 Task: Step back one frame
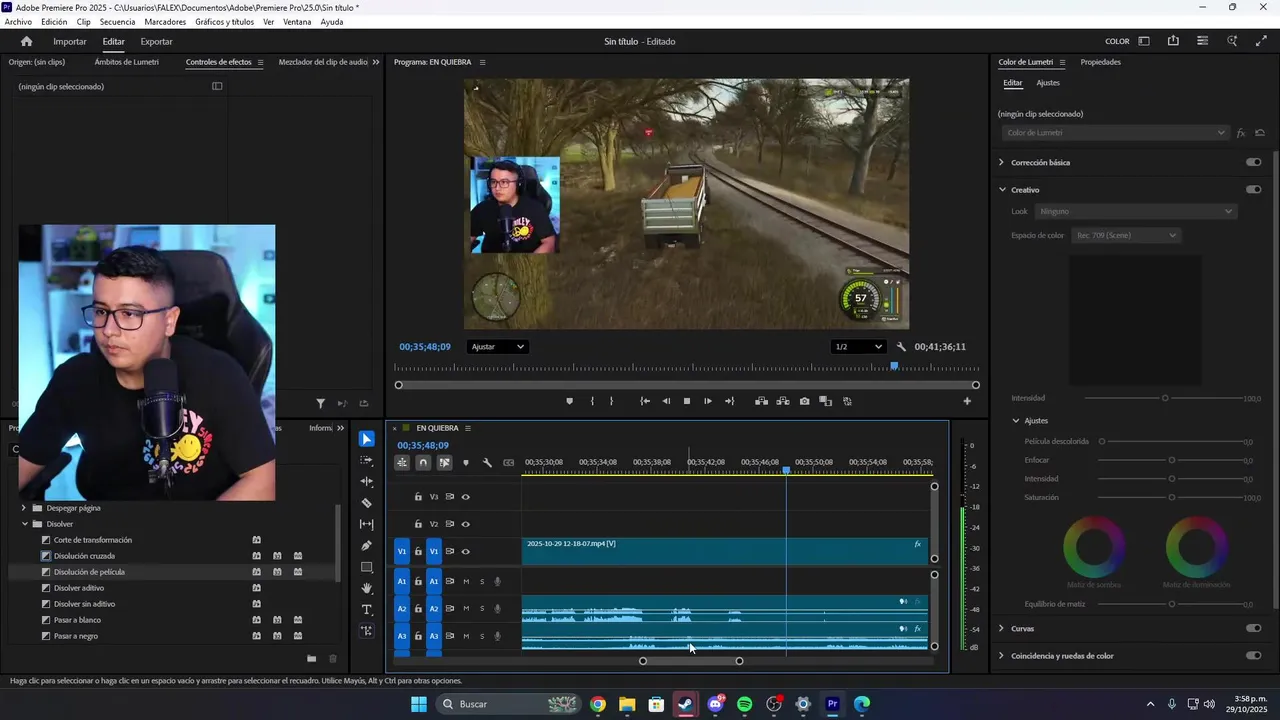[x=667, y=401]
